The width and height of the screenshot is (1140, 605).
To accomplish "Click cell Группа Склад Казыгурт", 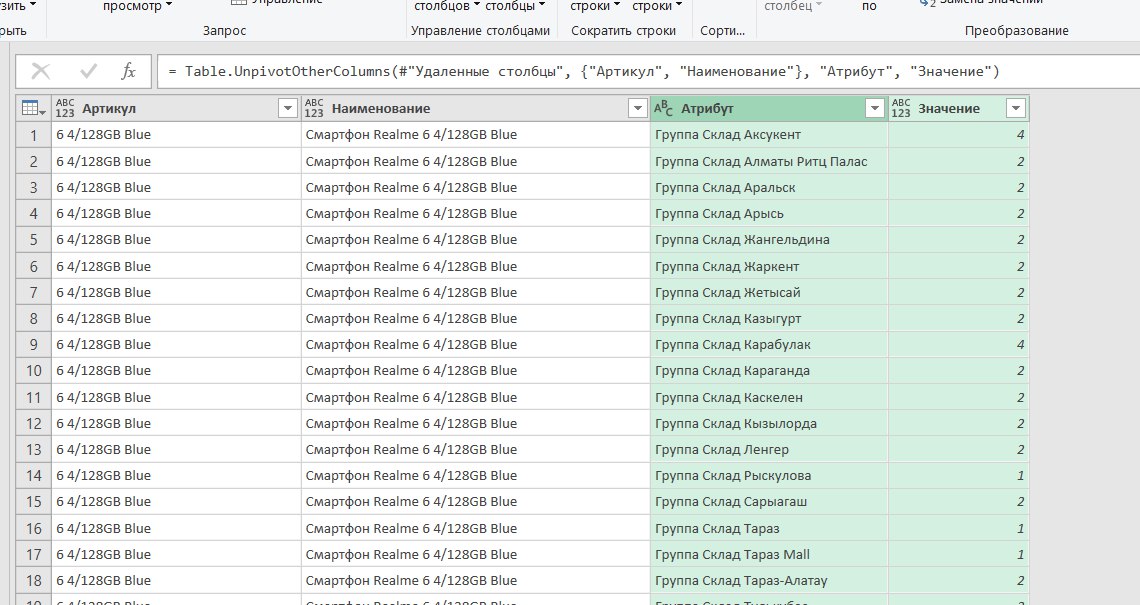I will tap(769, 318).
